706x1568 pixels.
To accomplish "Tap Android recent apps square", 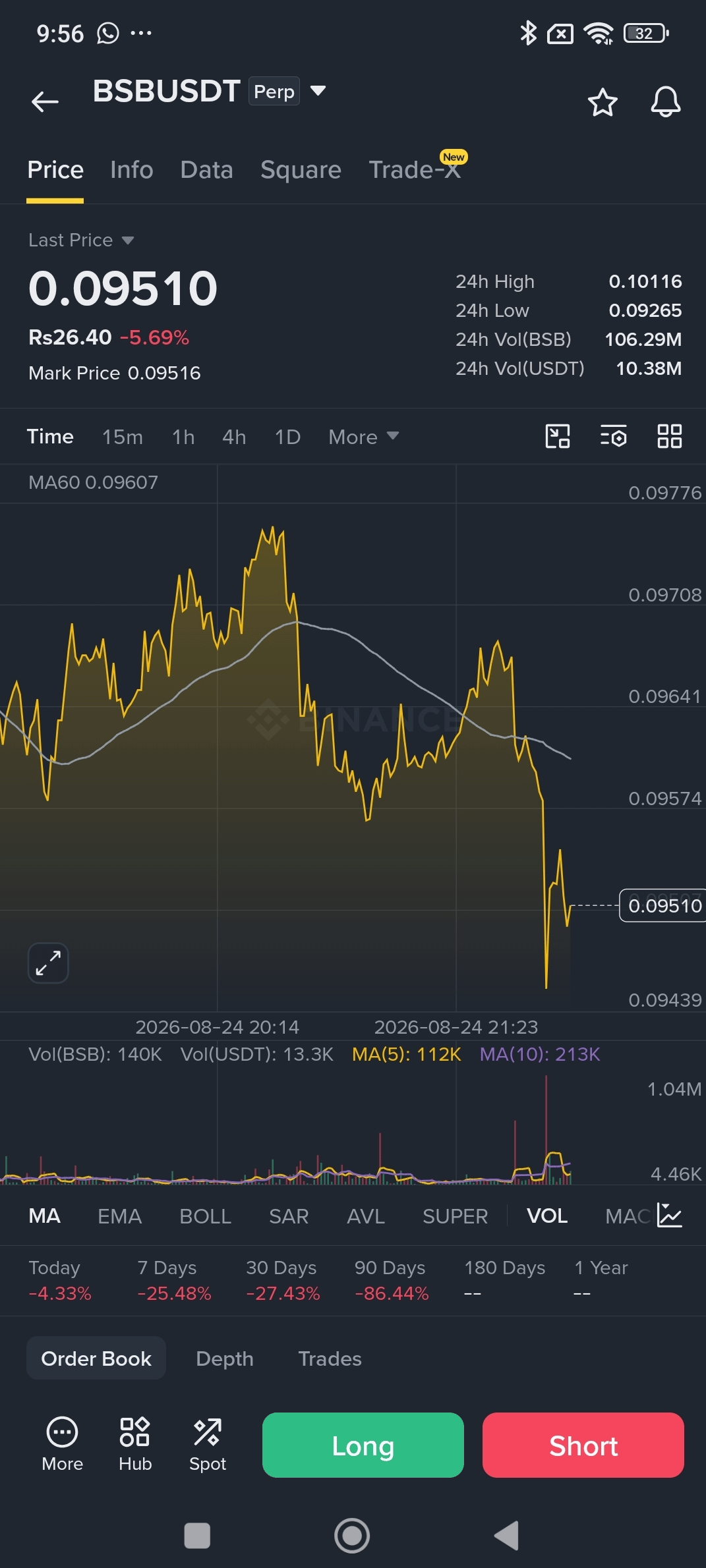I will [197, 1535].
